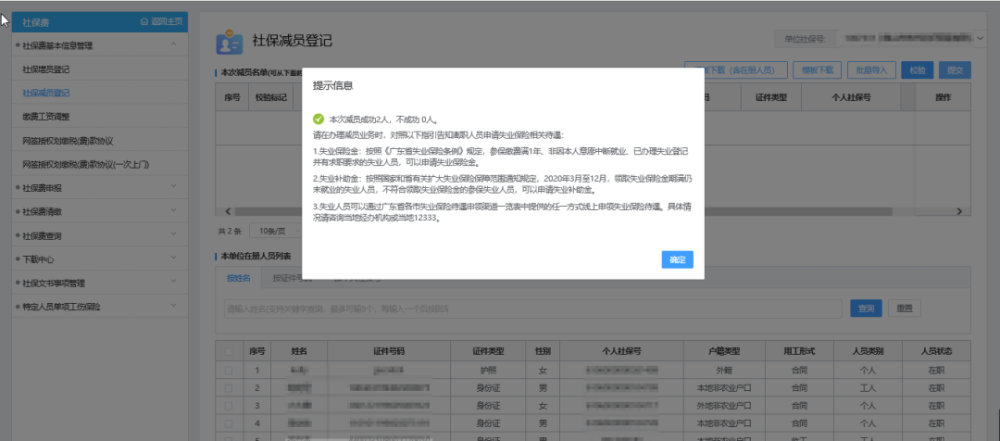Collapse 社保费基本信息管理 menu section

coord(174,46)
